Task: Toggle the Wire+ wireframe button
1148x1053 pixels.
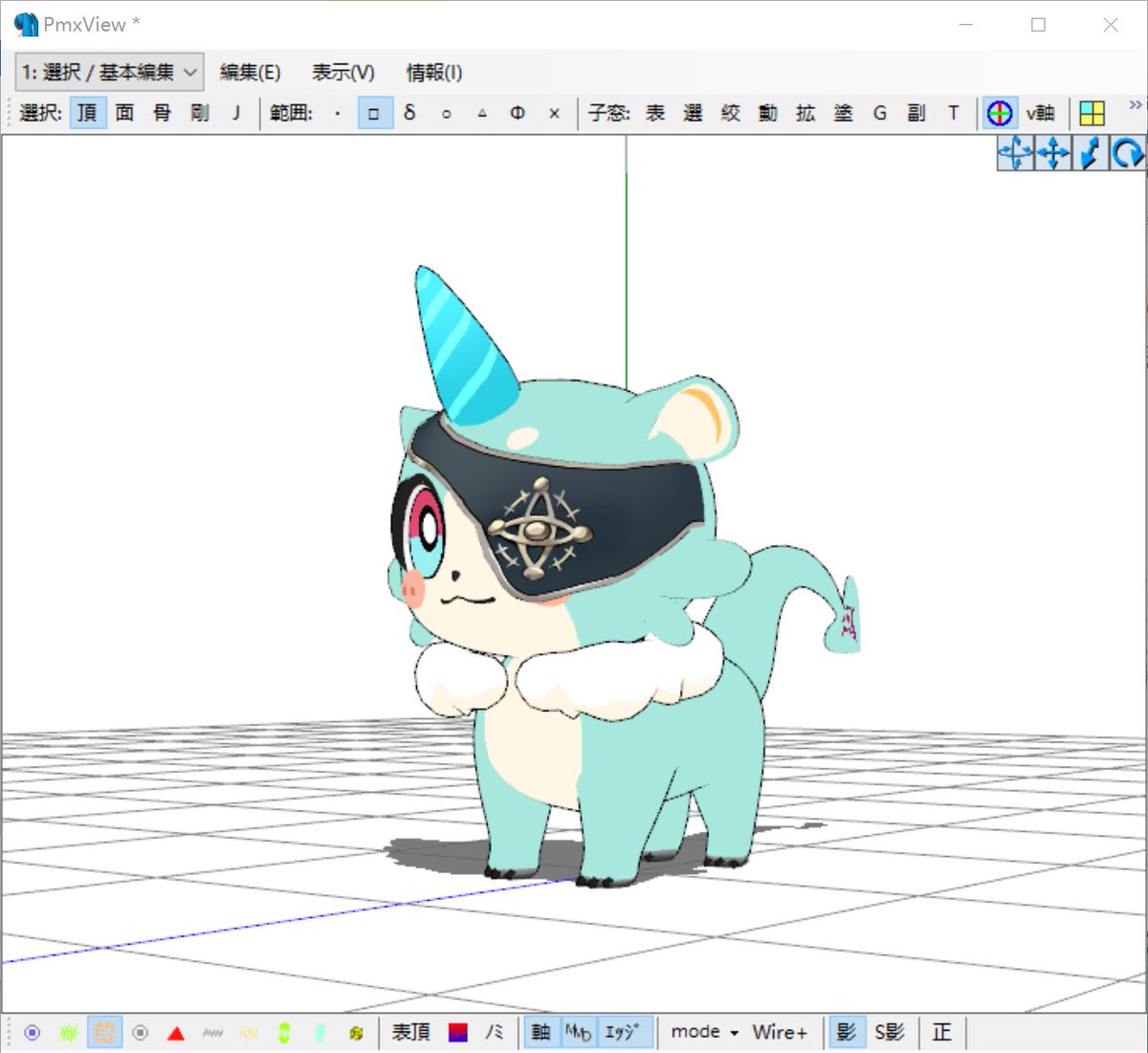Action: coord(780,1032)
